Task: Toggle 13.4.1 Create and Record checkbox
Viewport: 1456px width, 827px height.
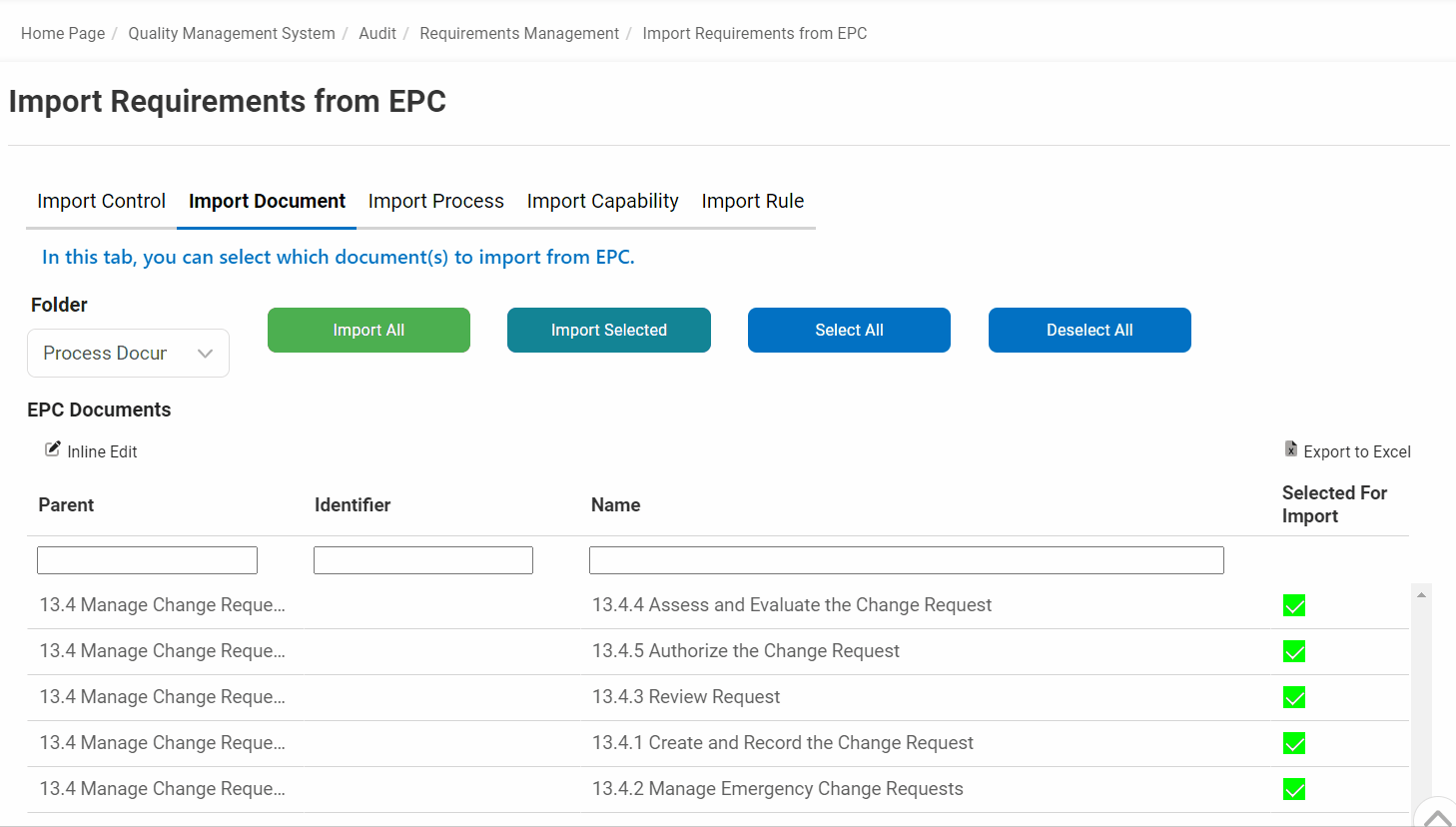Action: 1294,744
